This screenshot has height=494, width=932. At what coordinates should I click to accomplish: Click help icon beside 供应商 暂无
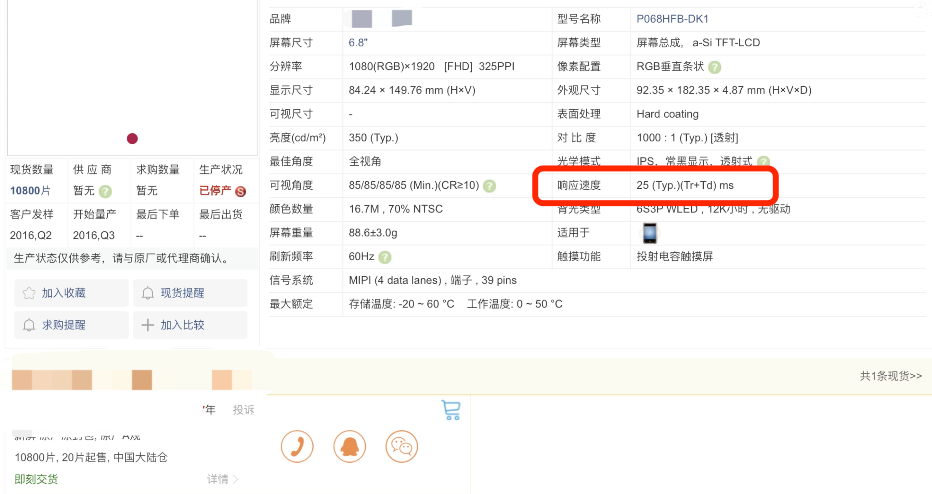click(x=105, y=191)
